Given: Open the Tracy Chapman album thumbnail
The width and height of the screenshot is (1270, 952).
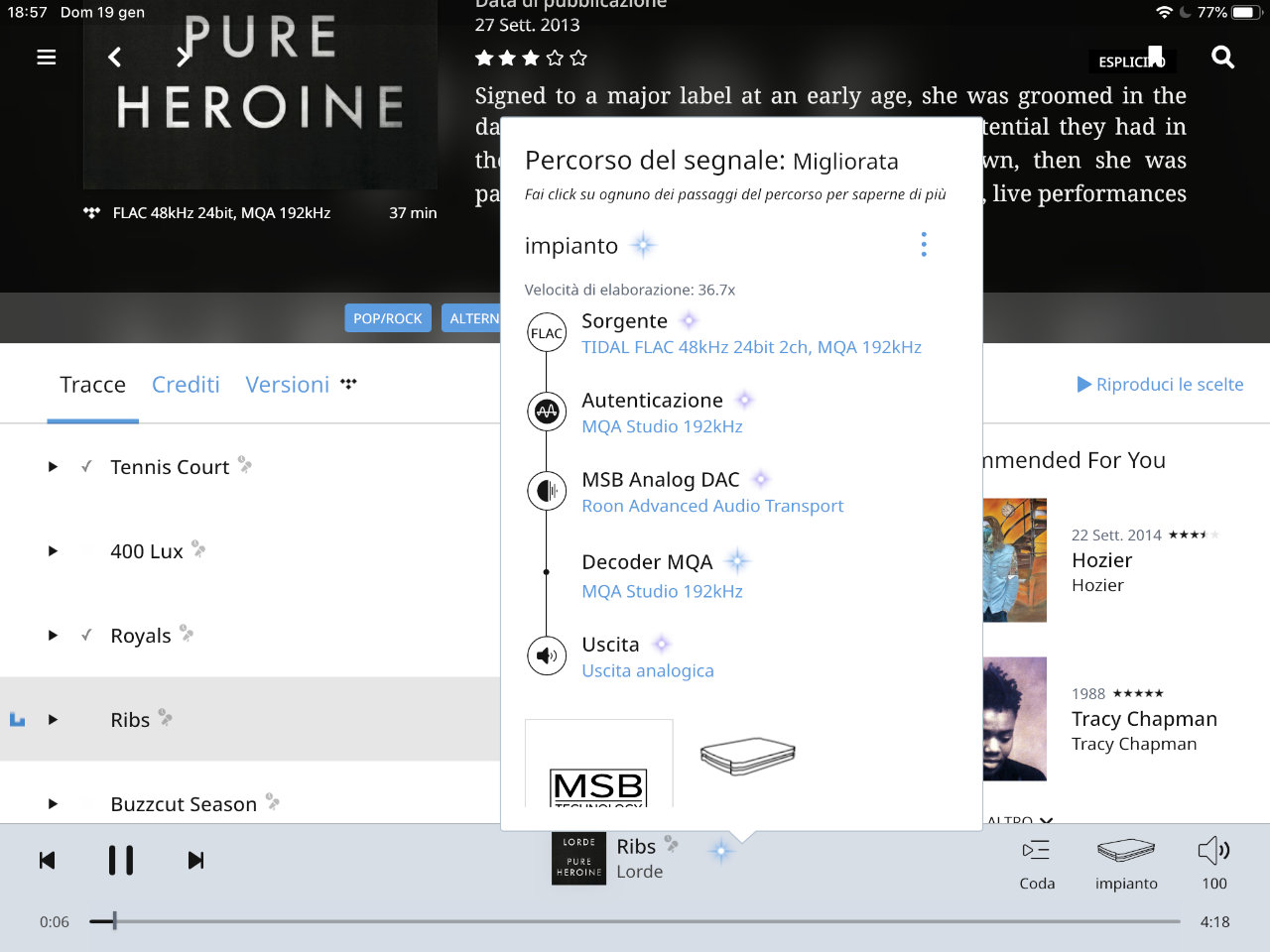Looking at the screenshot, I should coord(1015,719).
